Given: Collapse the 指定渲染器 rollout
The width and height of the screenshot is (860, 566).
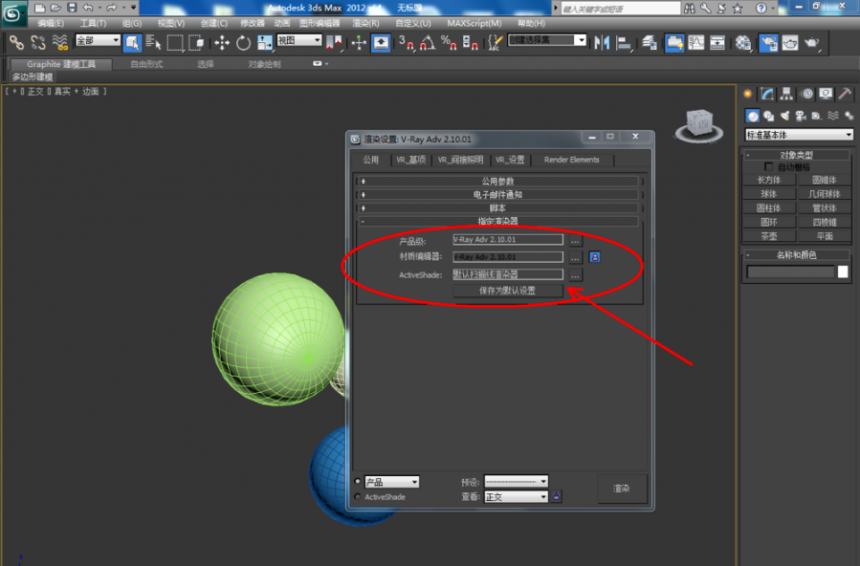Looking at the screenshot, I should pos(498,221).
